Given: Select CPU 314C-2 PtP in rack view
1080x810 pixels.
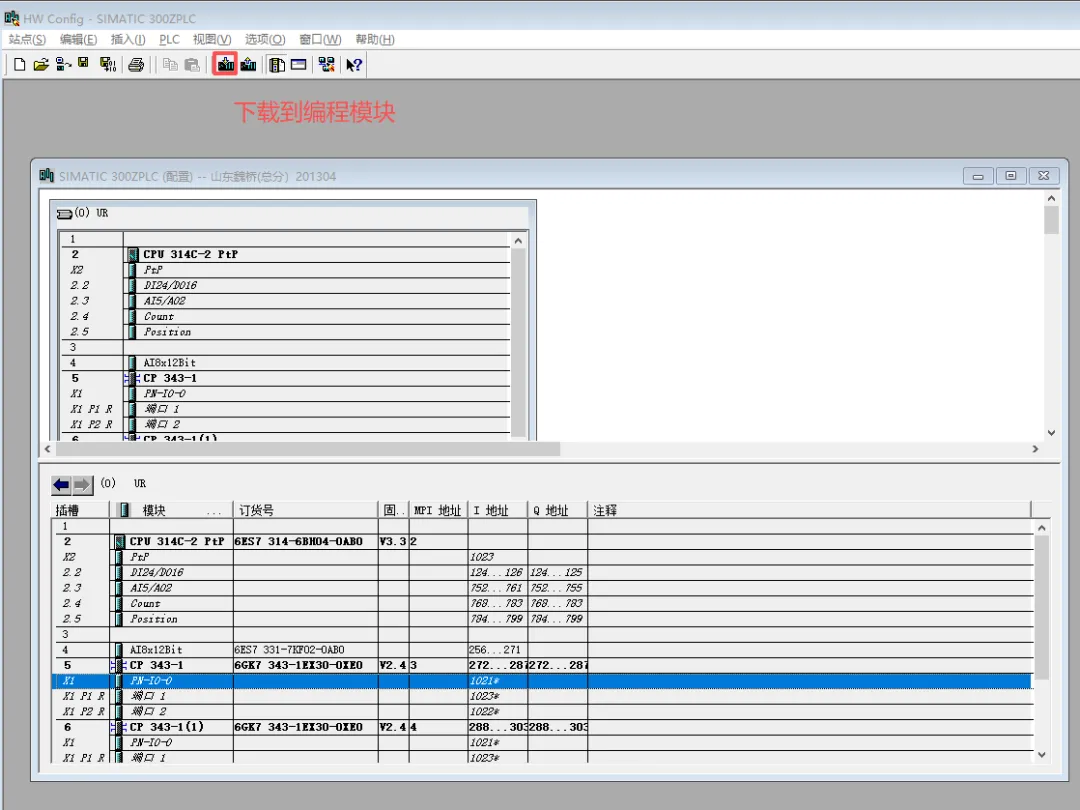Looking at the screenshot, I should [285, 254].
